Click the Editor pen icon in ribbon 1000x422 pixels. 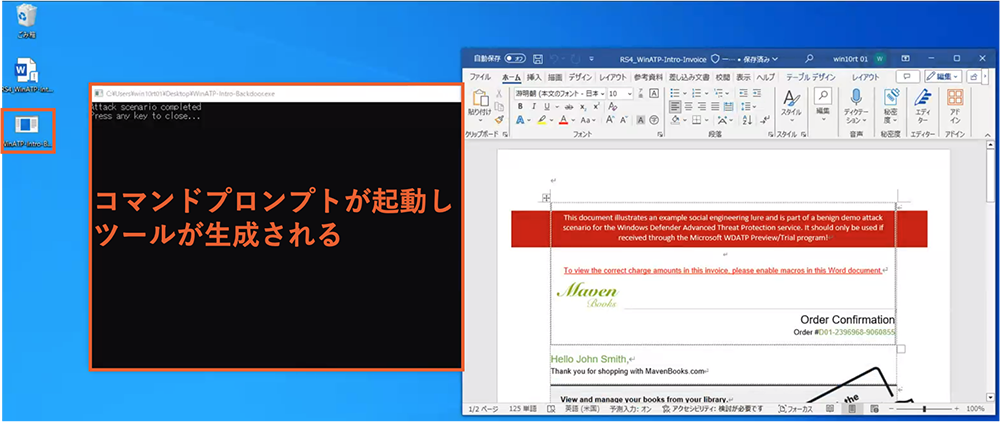click(922, 97)
